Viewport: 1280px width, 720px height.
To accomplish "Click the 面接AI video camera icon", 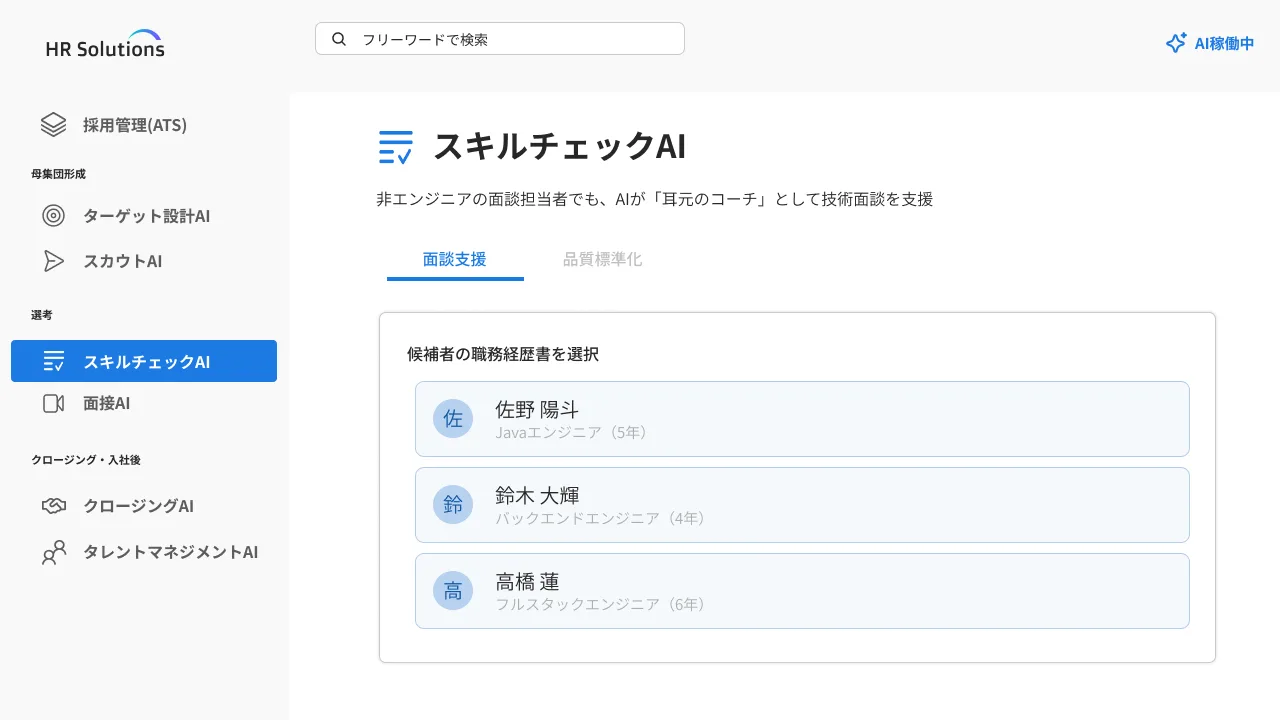I will coord(53,404).
